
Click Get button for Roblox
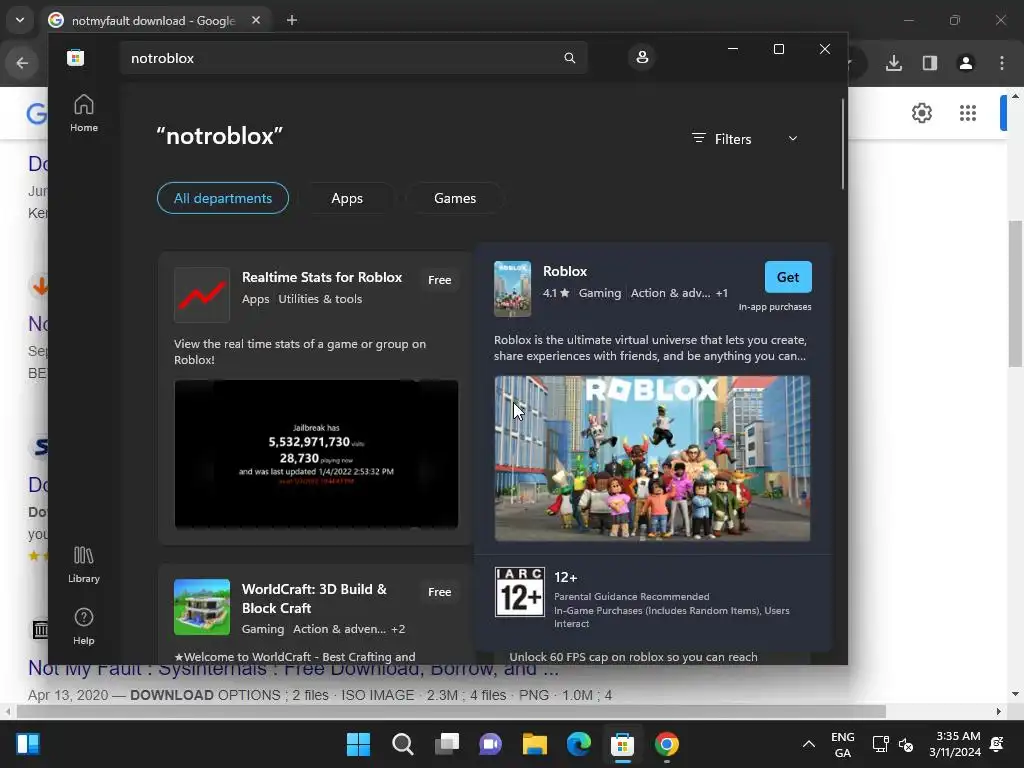tap(788, 277)
